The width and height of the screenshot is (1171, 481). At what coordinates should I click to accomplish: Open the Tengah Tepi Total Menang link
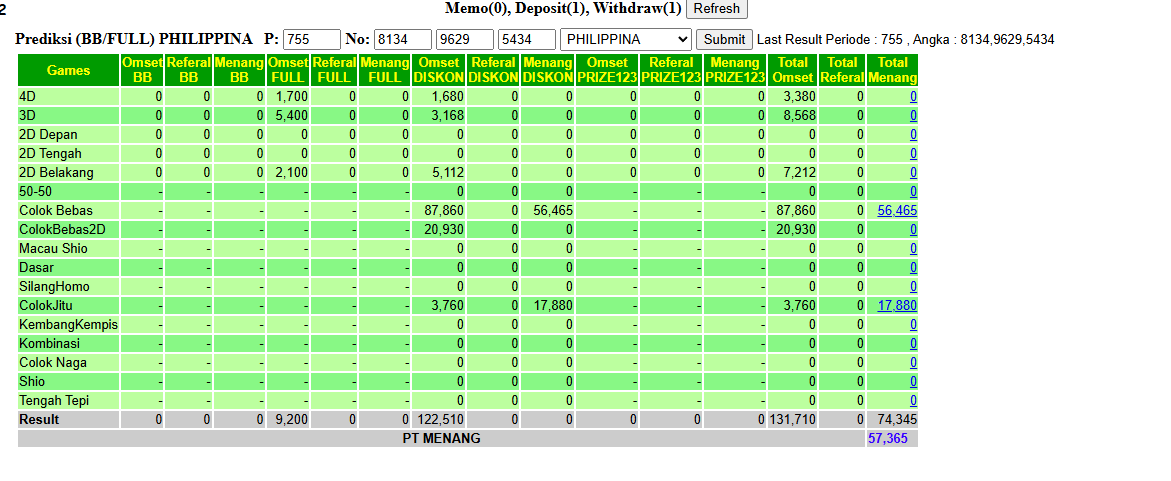pos(913,400)
